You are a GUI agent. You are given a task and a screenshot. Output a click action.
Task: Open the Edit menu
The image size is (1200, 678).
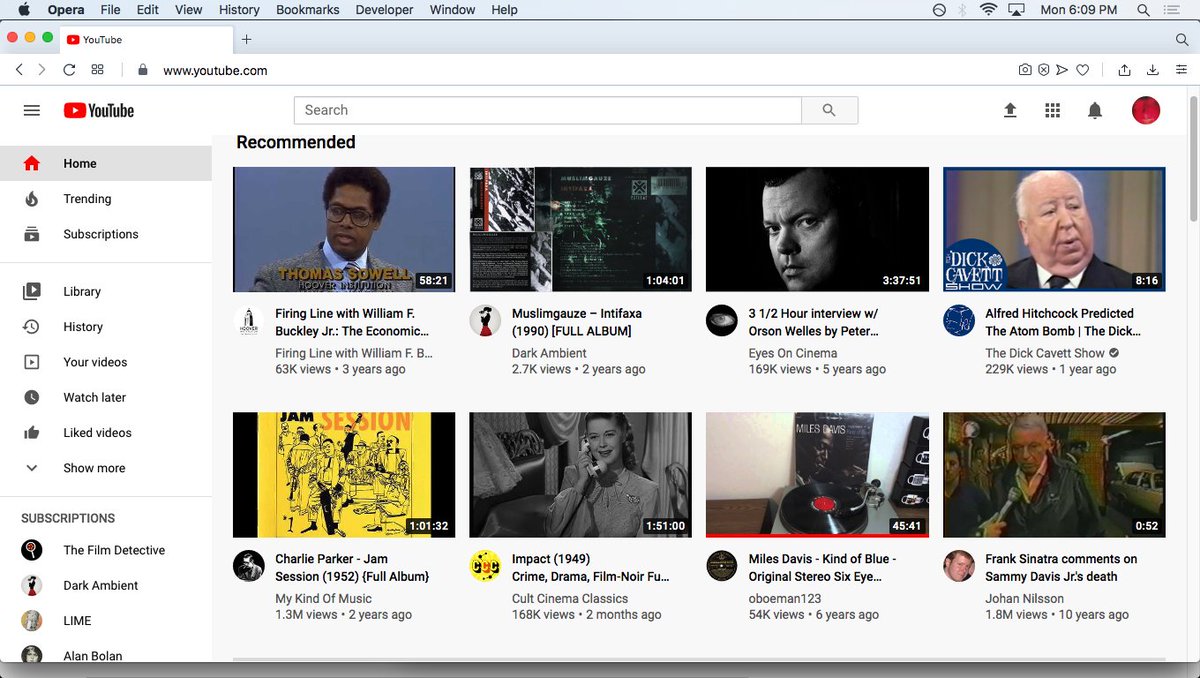click(148, 10)
